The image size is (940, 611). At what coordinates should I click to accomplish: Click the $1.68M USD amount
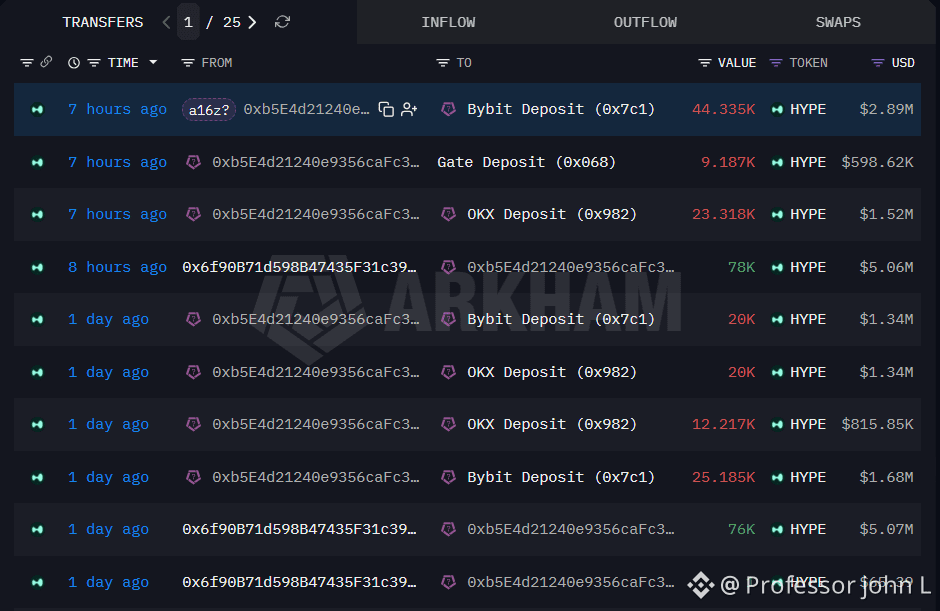[x=886, y=477]
